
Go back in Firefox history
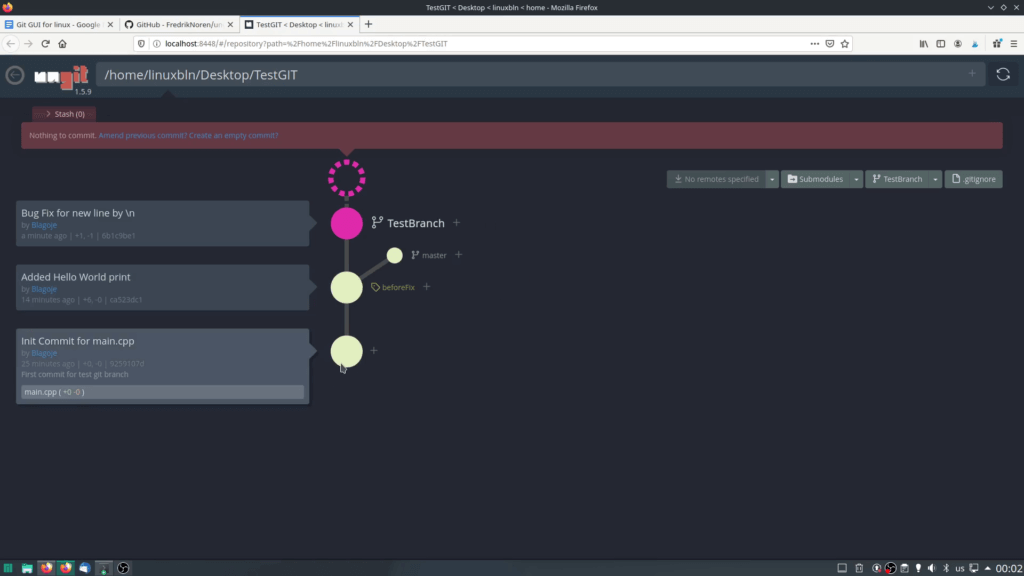point(11,44)
